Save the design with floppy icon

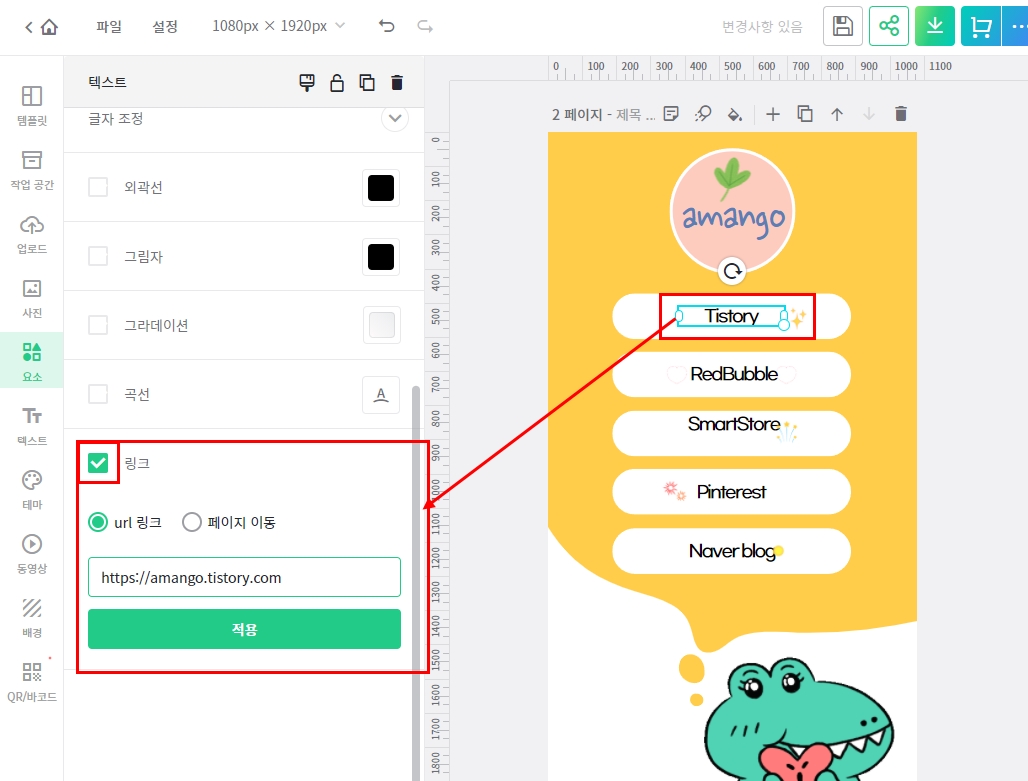coord(842,26)
